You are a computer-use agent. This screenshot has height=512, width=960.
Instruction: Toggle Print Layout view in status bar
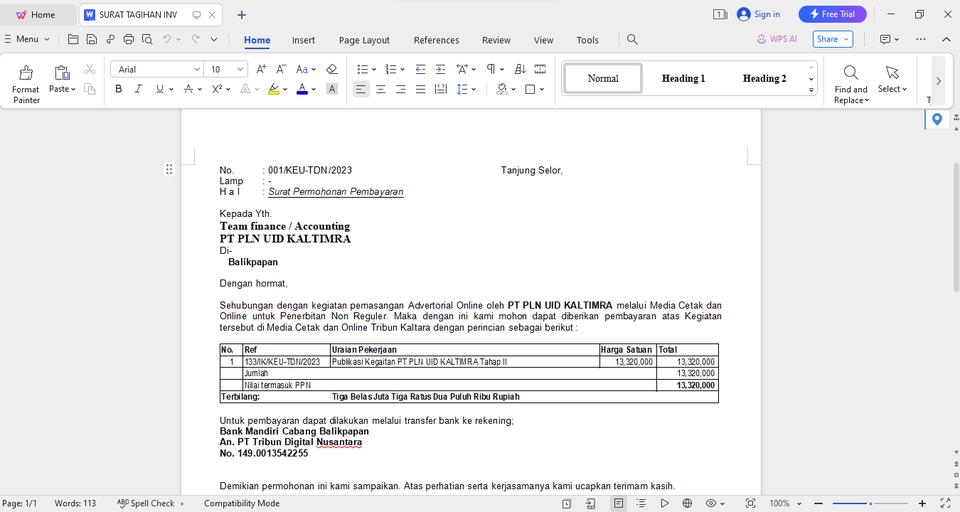pyautogui.click(x=618, y=503)
